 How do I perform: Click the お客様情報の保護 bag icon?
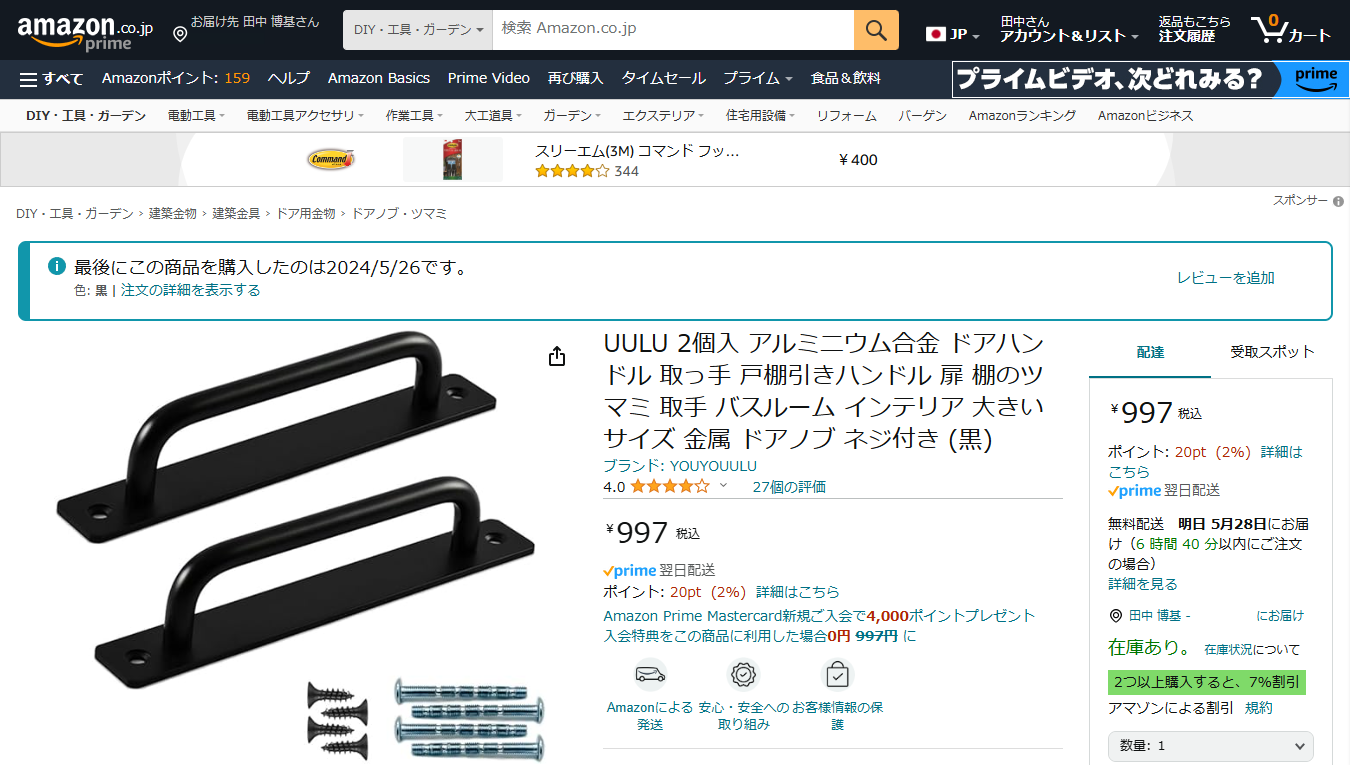(x=837, y=674)
